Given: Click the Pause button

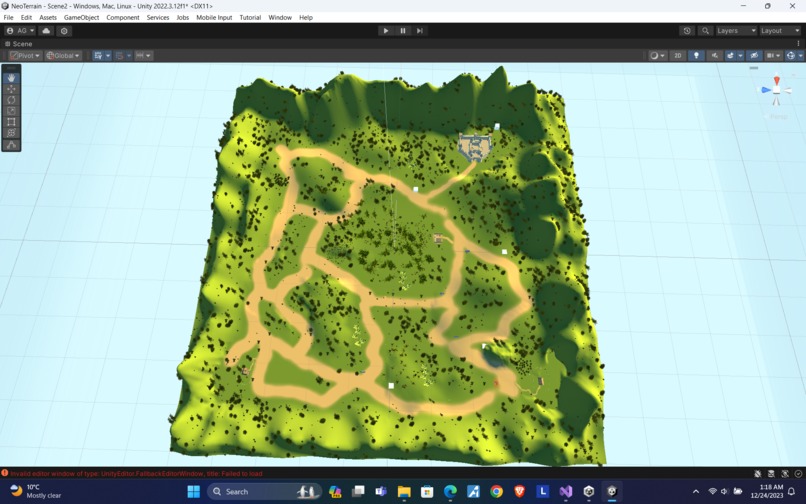Looking at the screenshot, I should 403,31.
